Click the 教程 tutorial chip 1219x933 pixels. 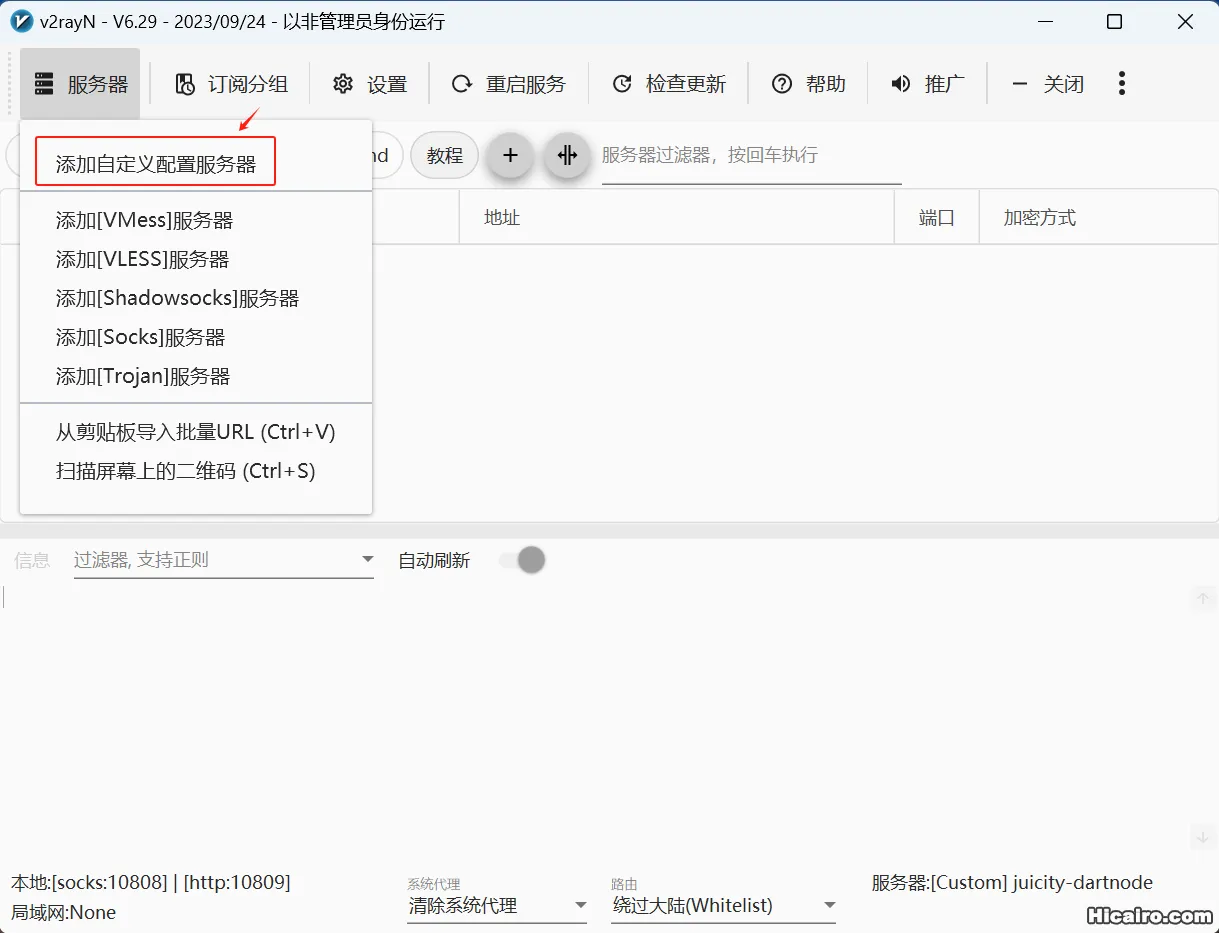(445, 156)
